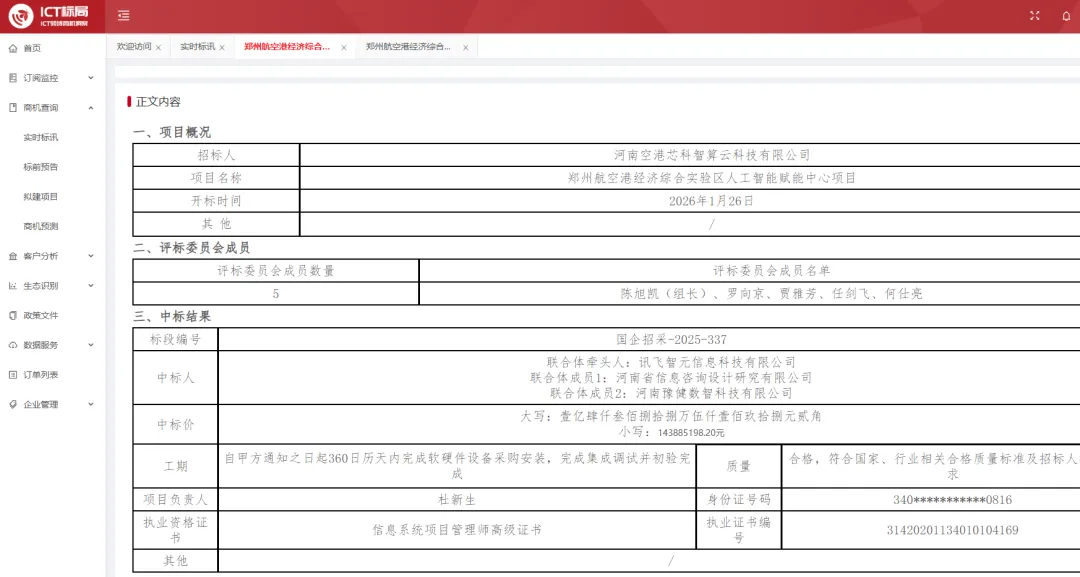
Task: Expand the 订阅监控 submenu chevron
Action: click(91, 78)
